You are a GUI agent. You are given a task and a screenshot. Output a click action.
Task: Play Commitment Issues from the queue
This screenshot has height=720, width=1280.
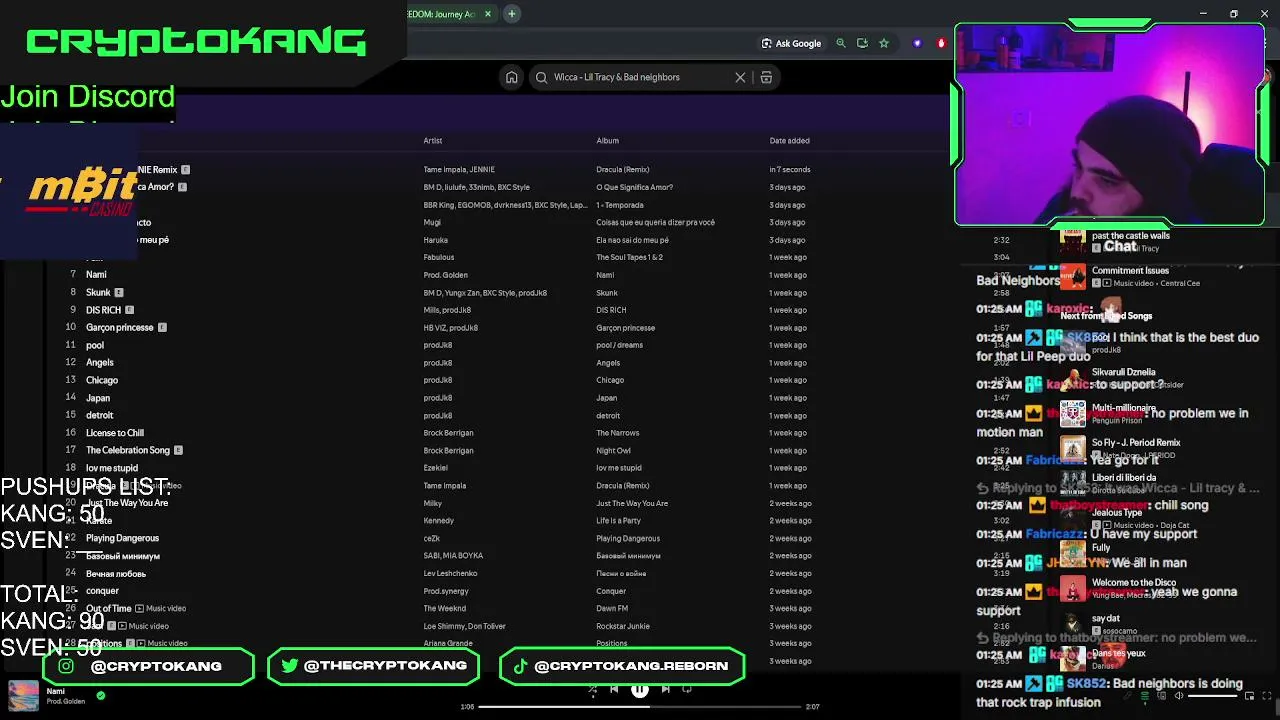[x=1130, y=270]
